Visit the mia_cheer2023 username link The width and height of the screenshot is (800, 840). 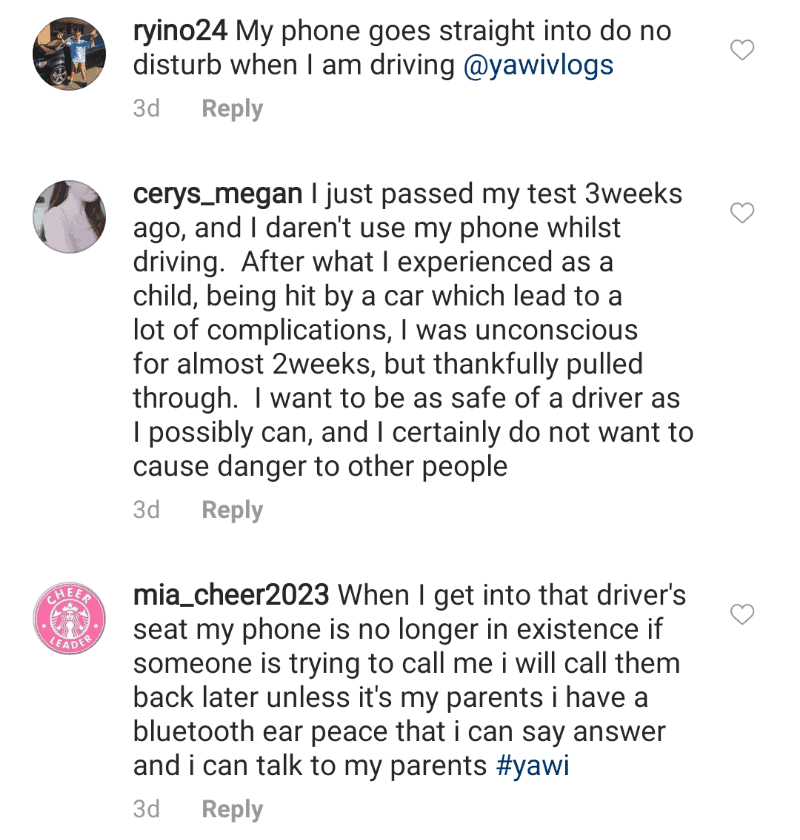231,595
